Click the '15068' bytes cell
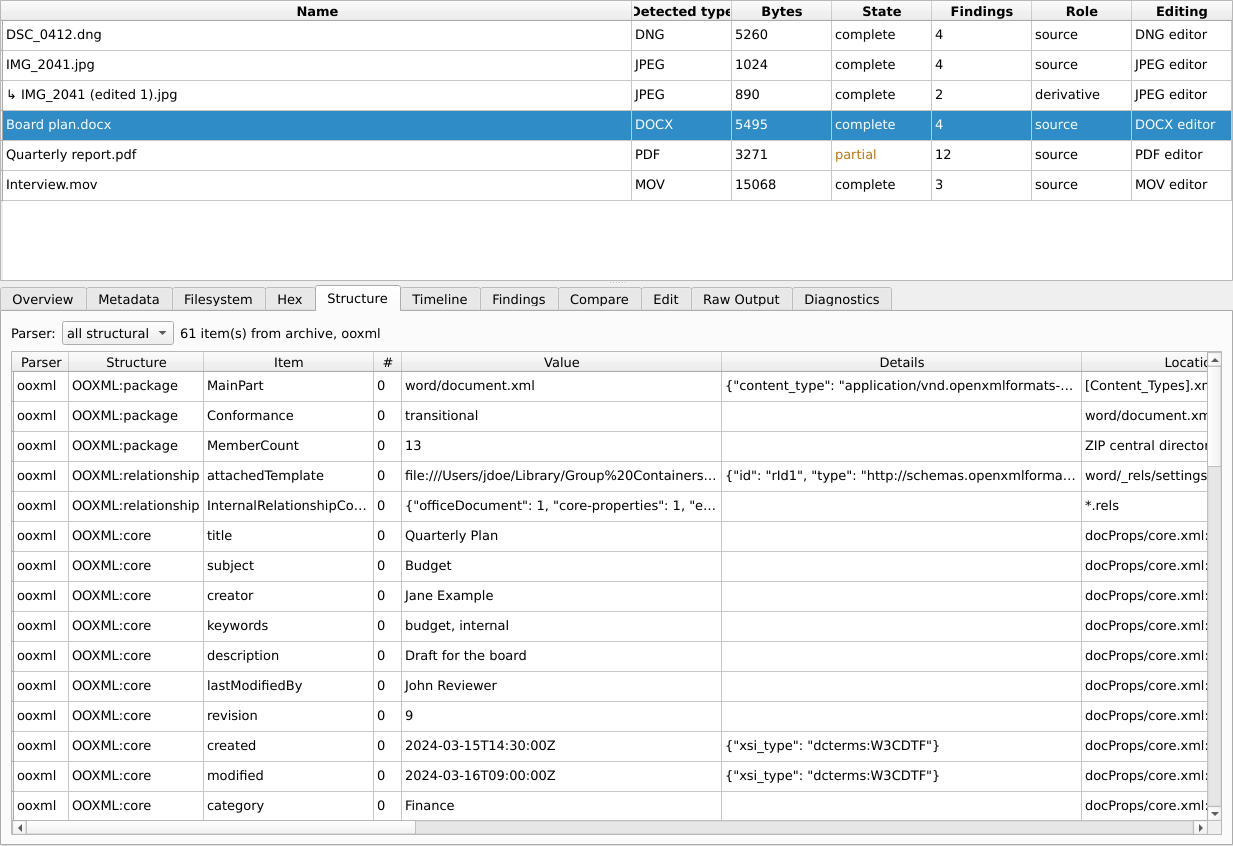 point(781,185)
